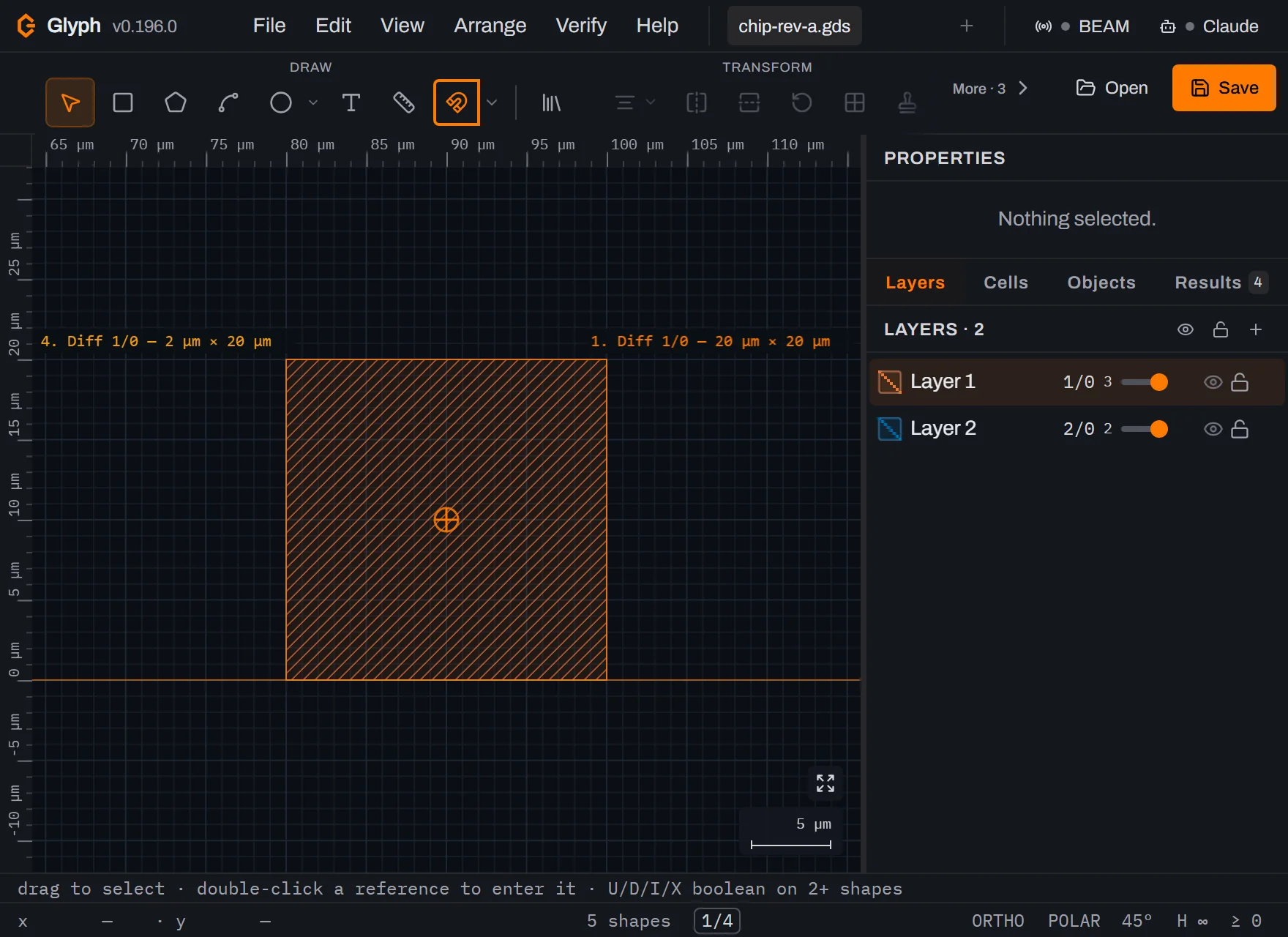Click the flip vertical transform icon
Viewport: 1288px width, 937px height.
pyautogui.click(x=749, y=102)
